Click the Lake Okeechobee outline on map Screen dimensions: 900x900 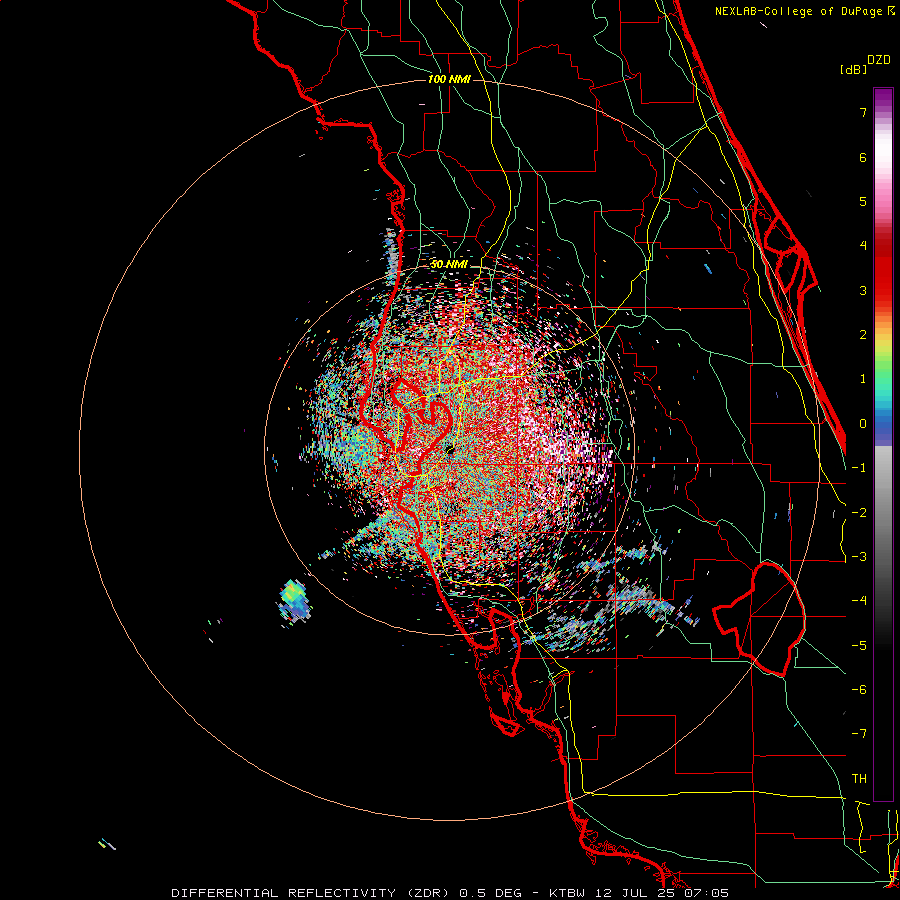(x=759, y=619)
